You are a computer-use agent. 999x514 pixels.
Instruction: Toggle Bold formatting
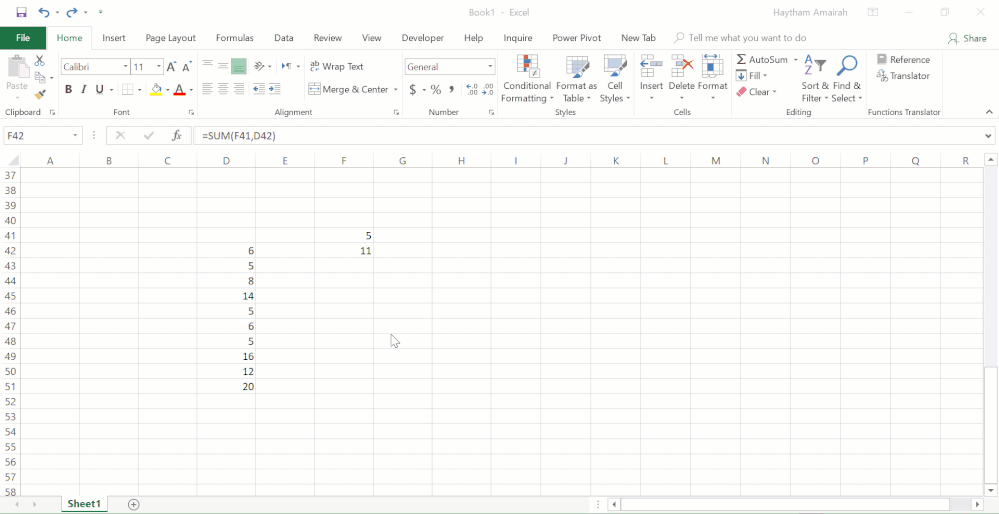(68, 90)
